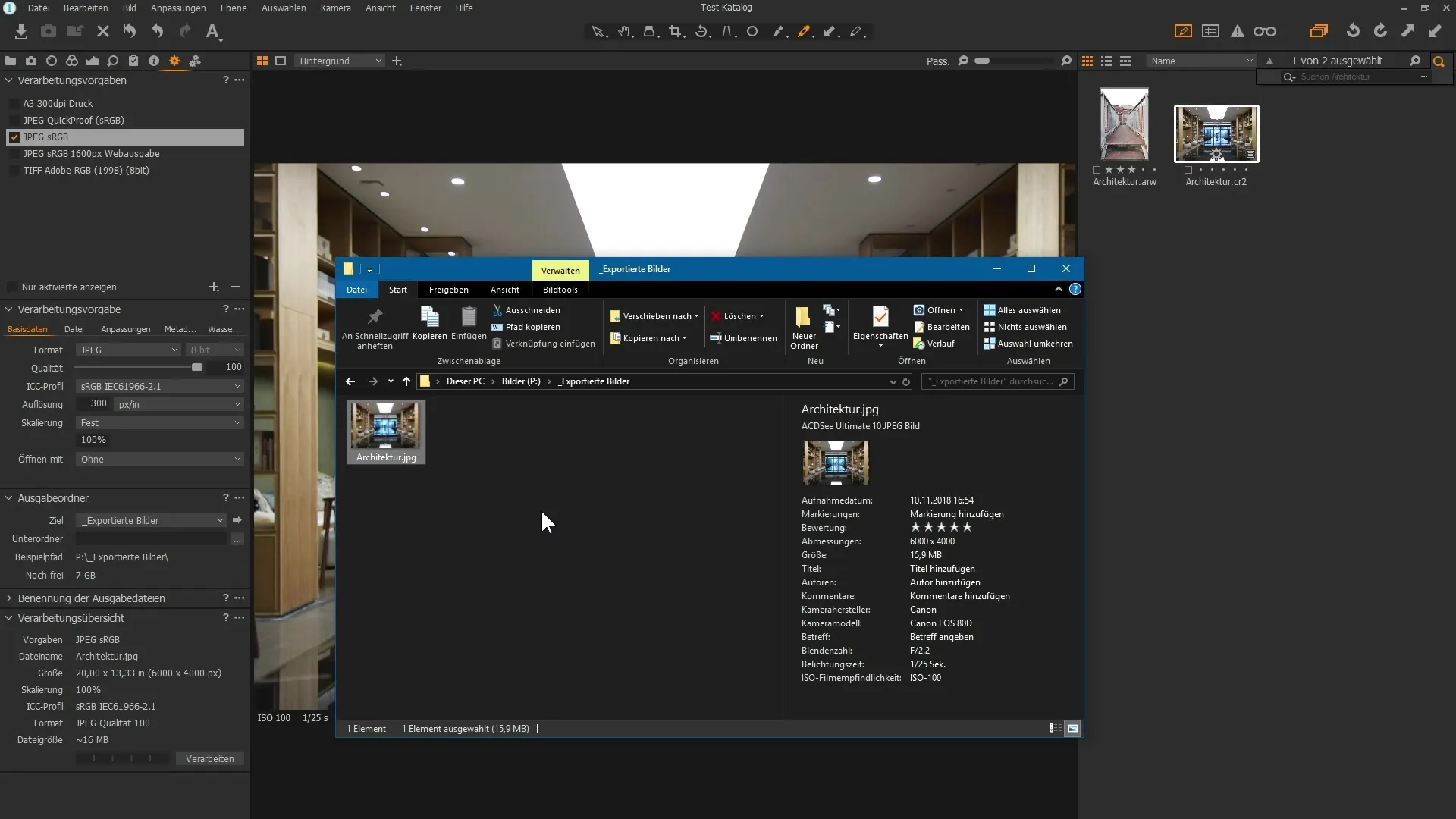The height and width of the screenshot is (819, 1456).
Task: Click the Copy adjustments up-arrow icon
Action: (1407, 31)
